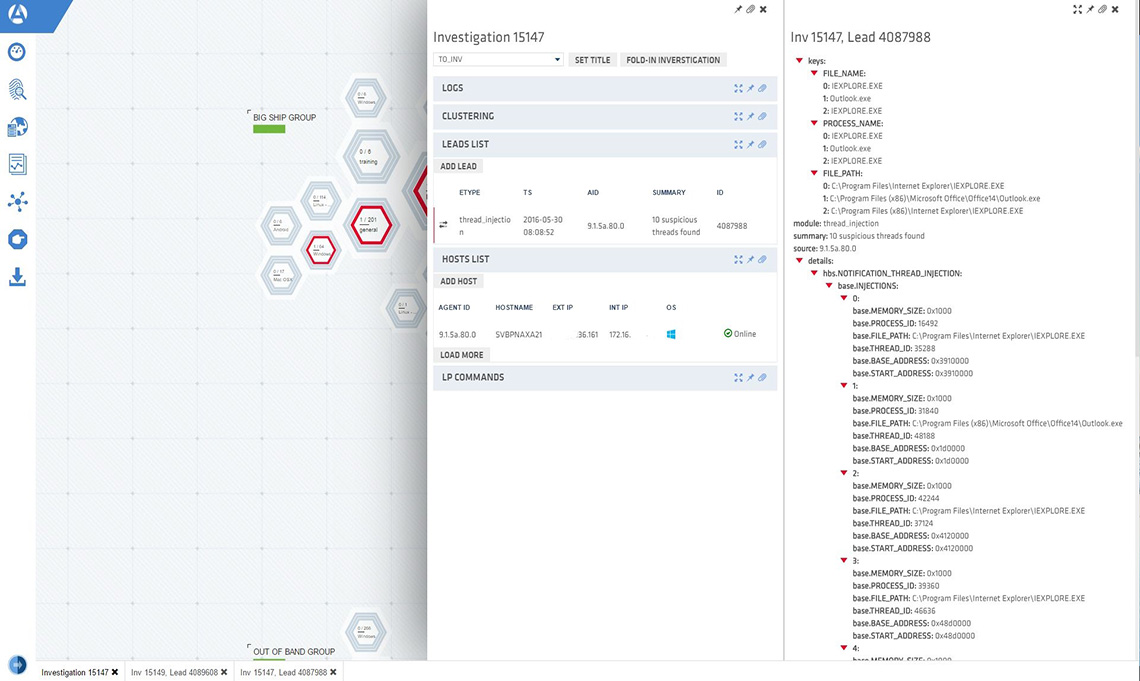Click the attachment icon on Clustering section

pyautogui.click(x=762, y=117)
